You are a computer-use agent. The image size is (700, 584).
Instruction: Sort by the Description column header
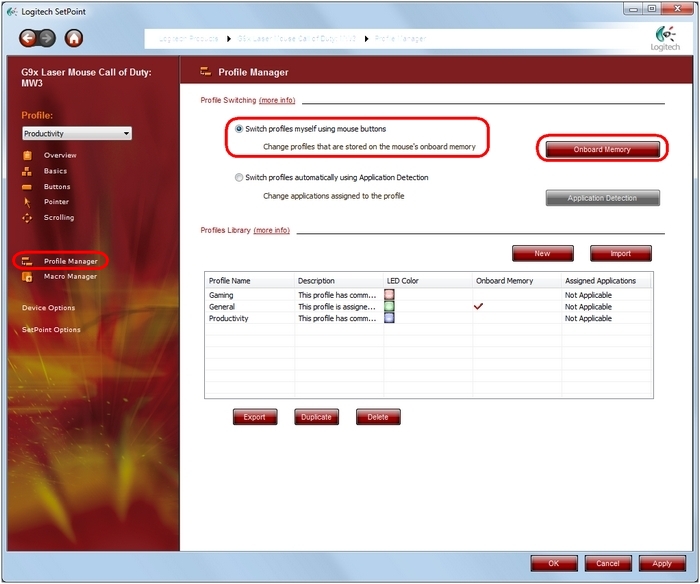[339, 281]
